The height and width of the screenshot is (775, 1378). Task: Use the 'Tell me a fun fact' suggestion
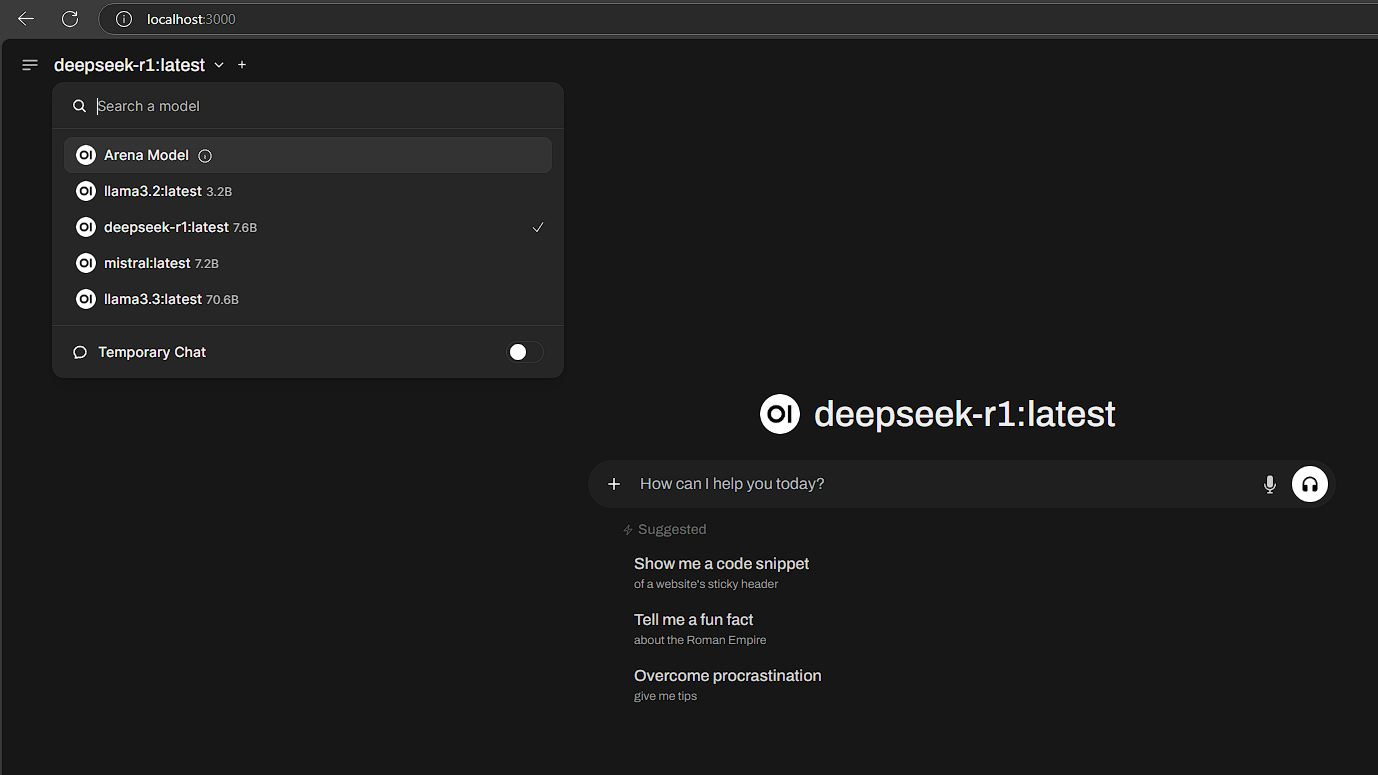pyautogui.click(x=700, y=629)
